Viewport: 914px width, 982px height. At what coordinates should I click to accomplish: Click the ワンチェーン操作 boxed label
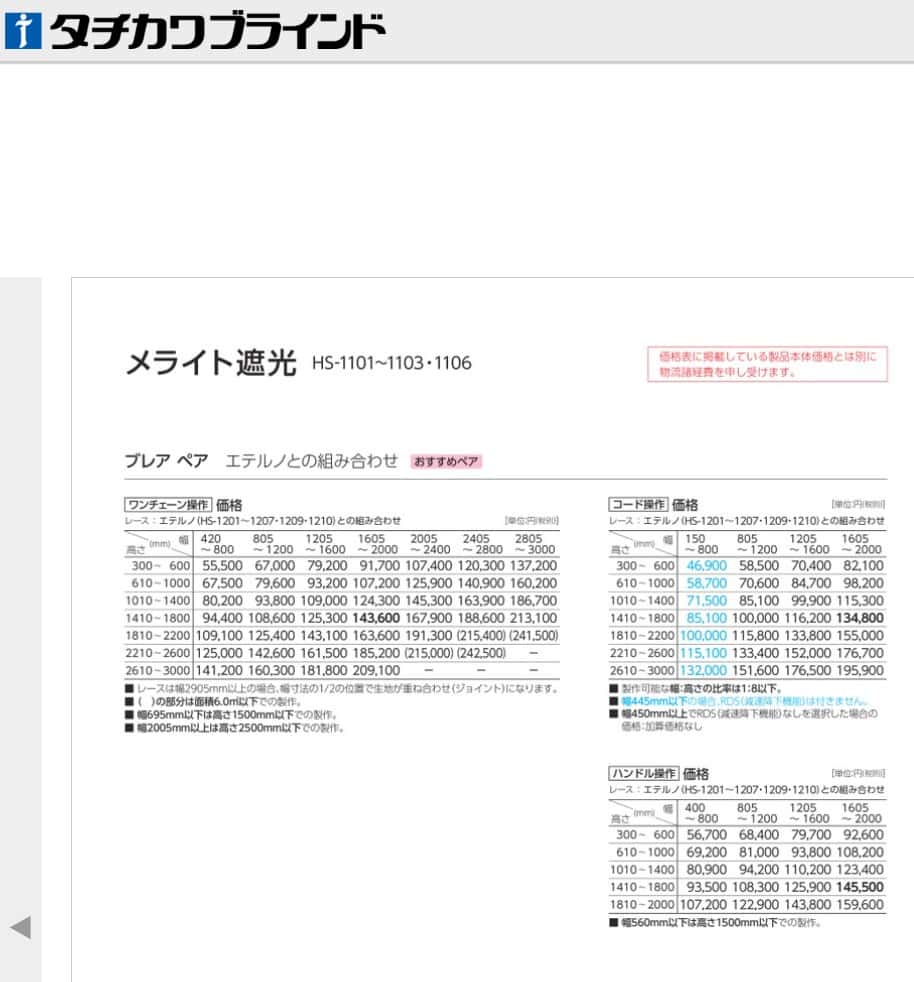tap(168, 505)
